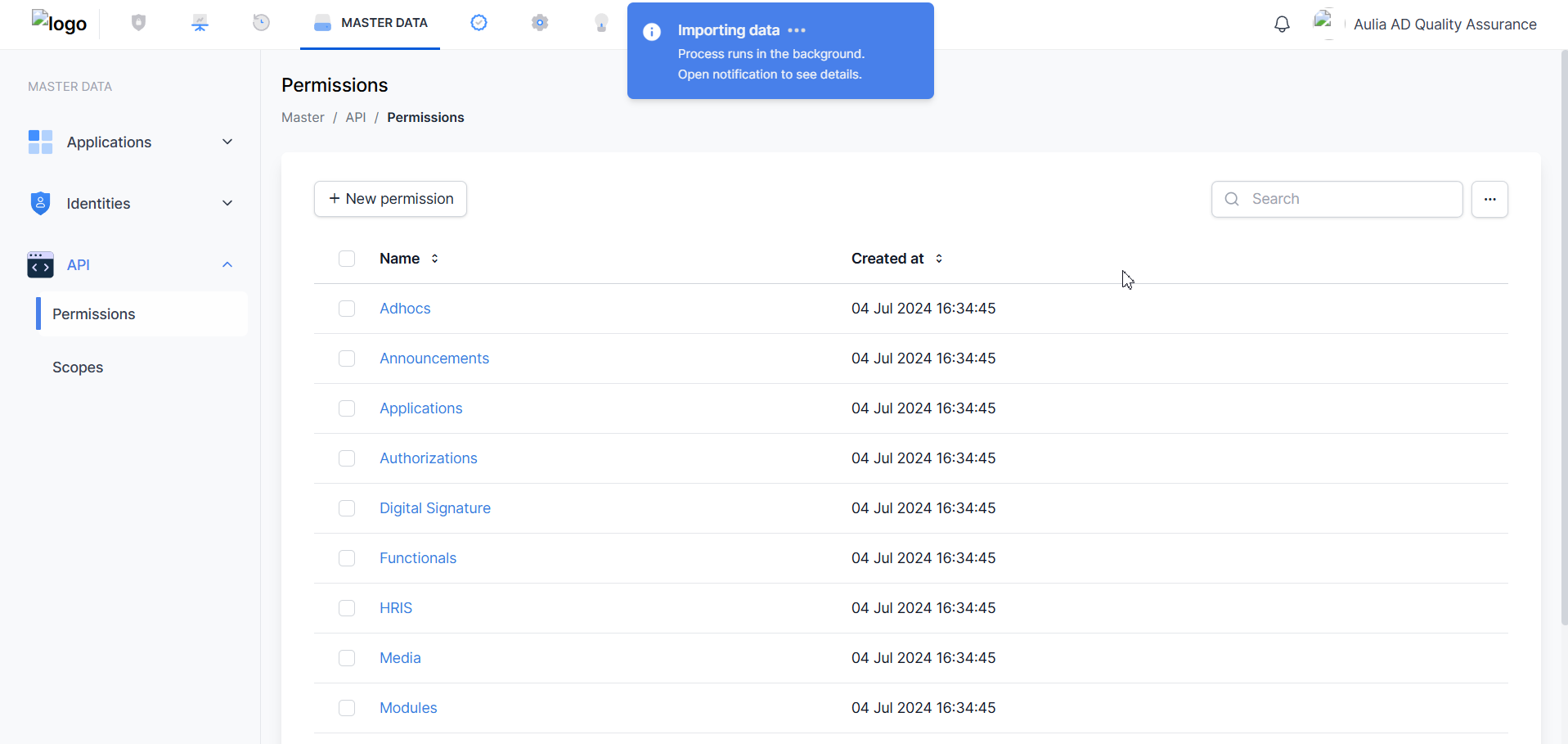The height and width of the screenshot is (744, 1568).
Task: Open the more options ellipsis button
Action: click(1489, 199)
